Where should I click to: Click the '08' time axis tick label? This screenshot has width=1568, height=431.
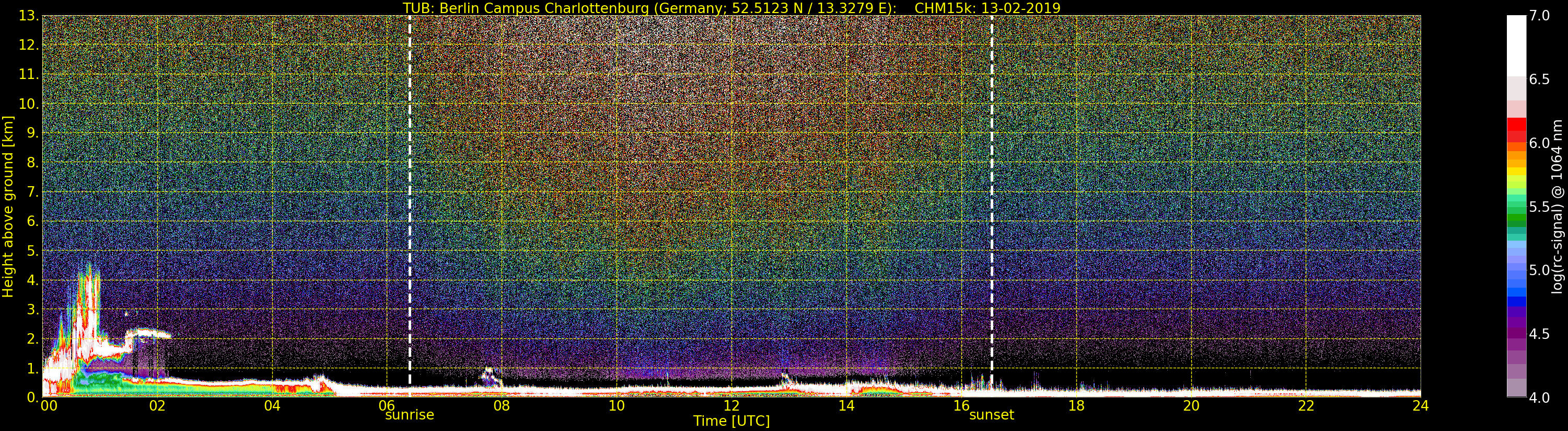coord(502,406)
